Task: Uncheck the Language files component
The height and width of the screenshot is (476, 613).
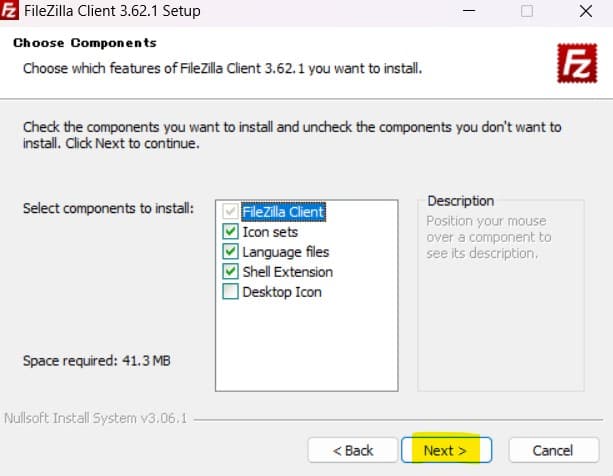Action: point(230,252)
